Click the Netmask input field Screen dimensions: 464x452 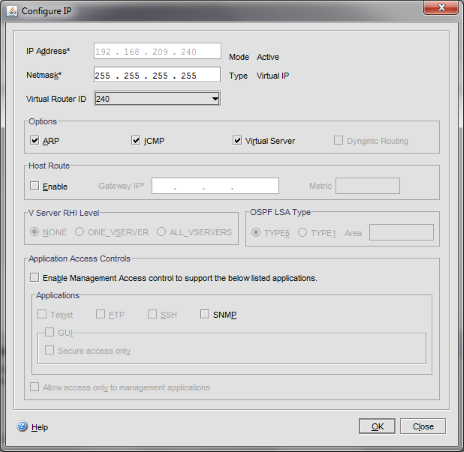[x=157, y=75]
